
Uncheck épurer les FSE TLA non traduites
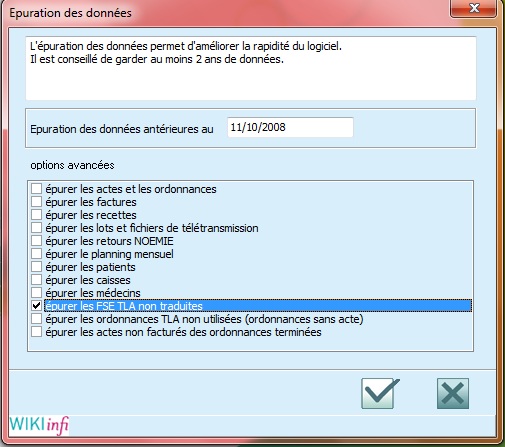point(36,306)
